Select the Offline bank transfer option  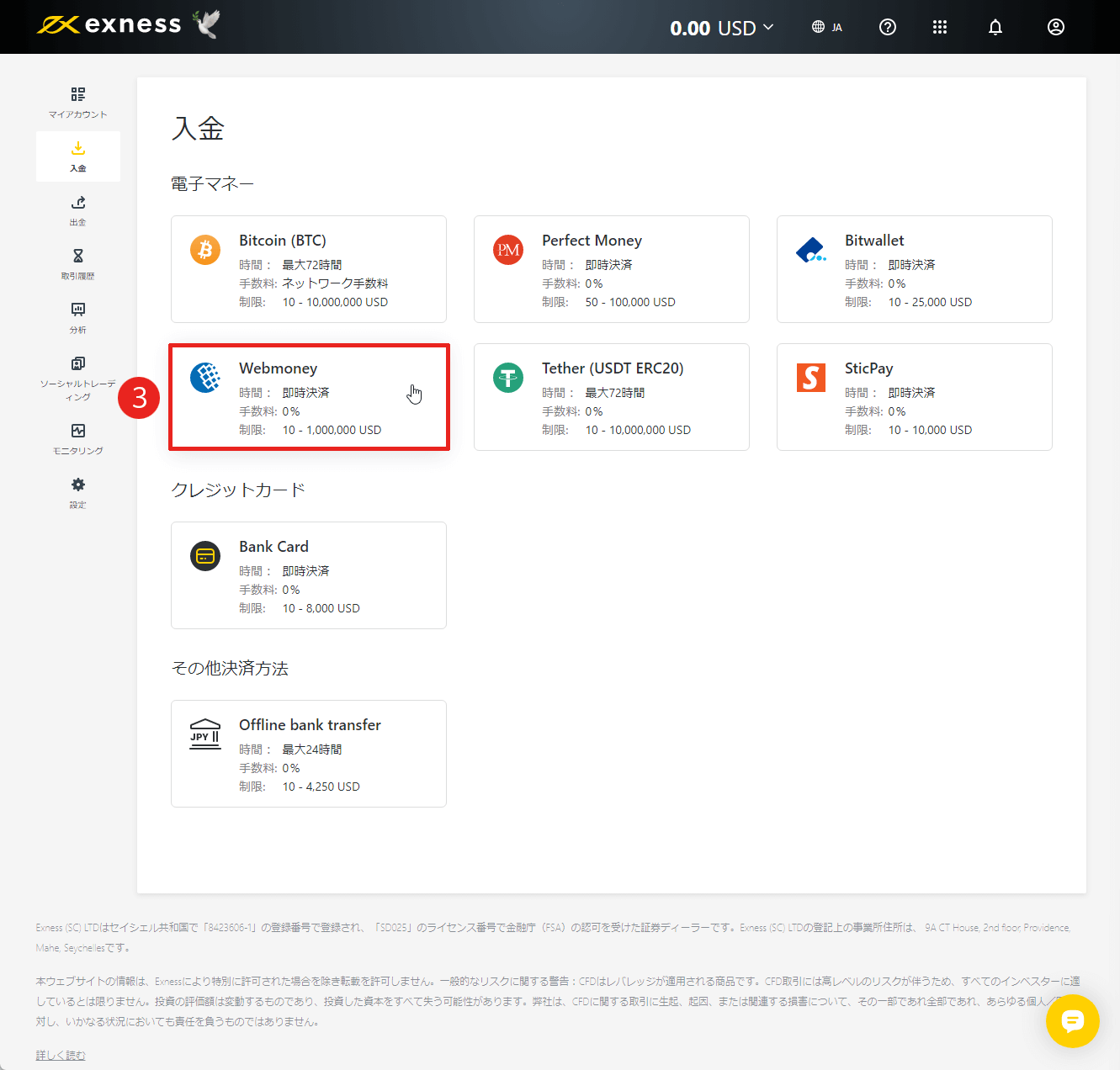point(309,753)
